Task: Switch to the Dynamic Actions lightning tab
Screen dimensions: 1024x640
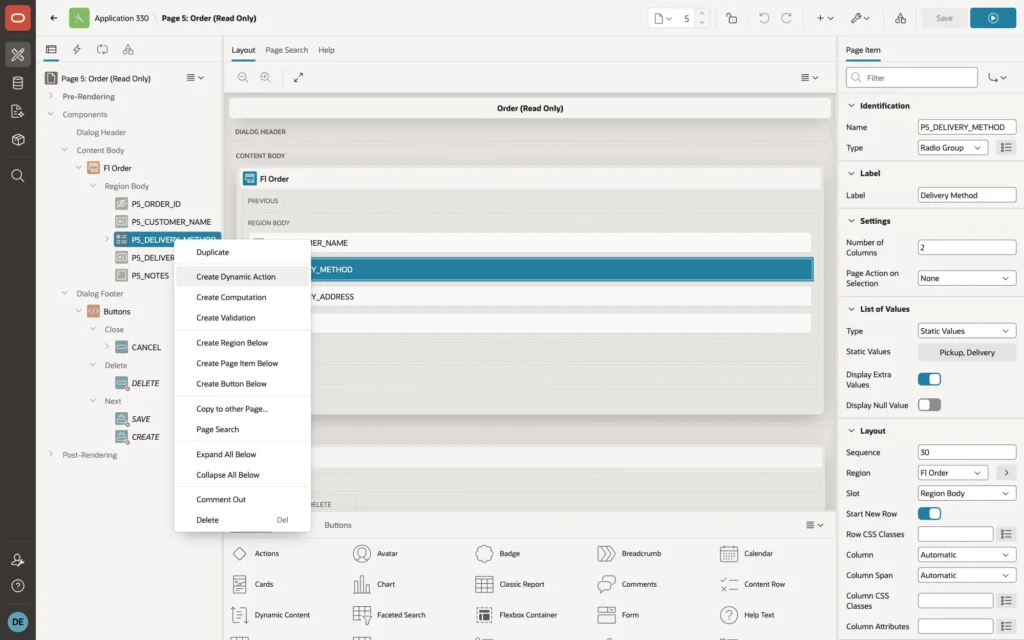Action: (76, 50)
